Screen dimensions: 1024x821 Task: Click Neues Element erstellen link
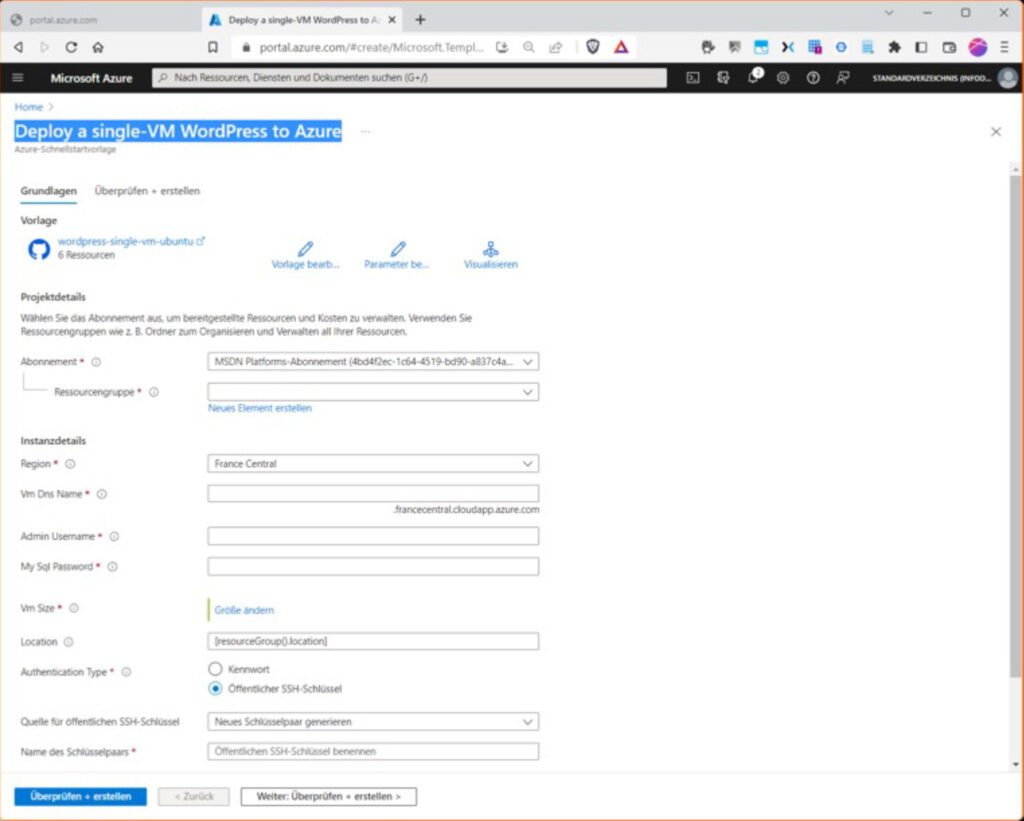click(x=260, y=408)
